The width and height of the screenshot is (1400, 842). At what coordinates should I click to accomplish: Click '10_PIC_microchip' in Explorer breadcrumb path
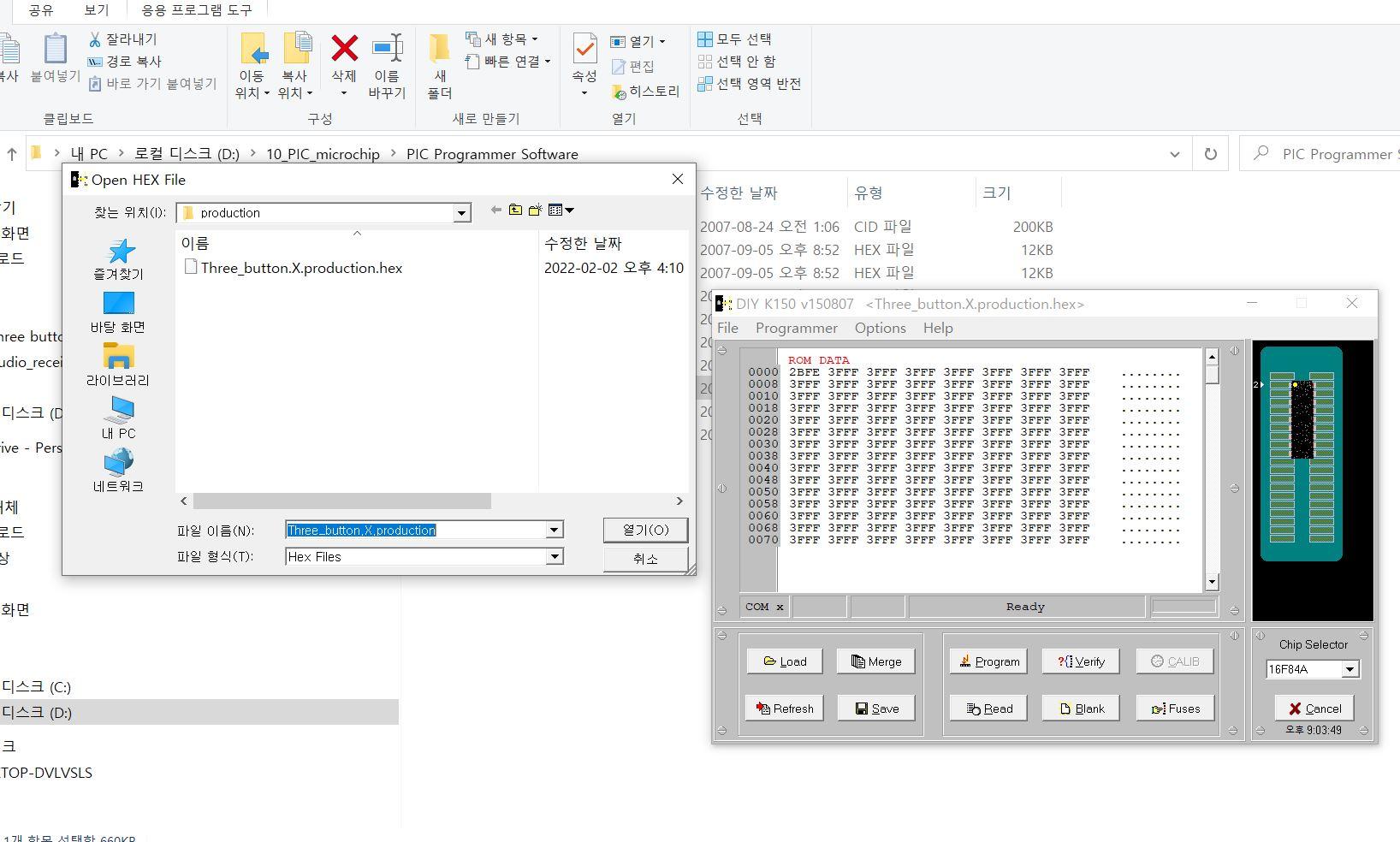pos(323,154)
